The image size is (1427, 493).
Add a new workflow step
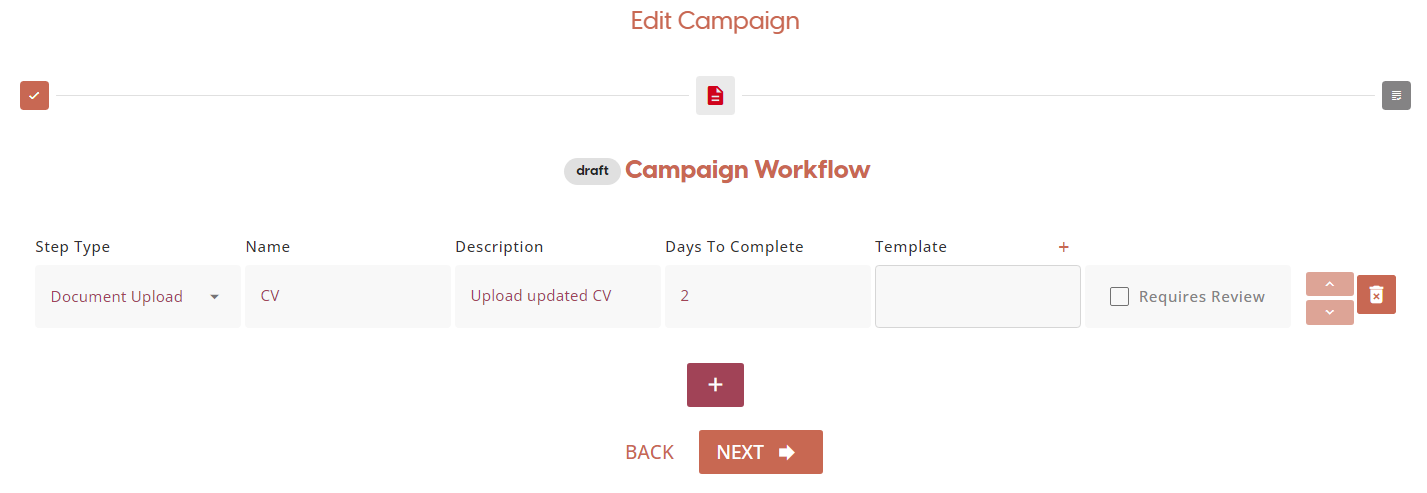(715, 385)
